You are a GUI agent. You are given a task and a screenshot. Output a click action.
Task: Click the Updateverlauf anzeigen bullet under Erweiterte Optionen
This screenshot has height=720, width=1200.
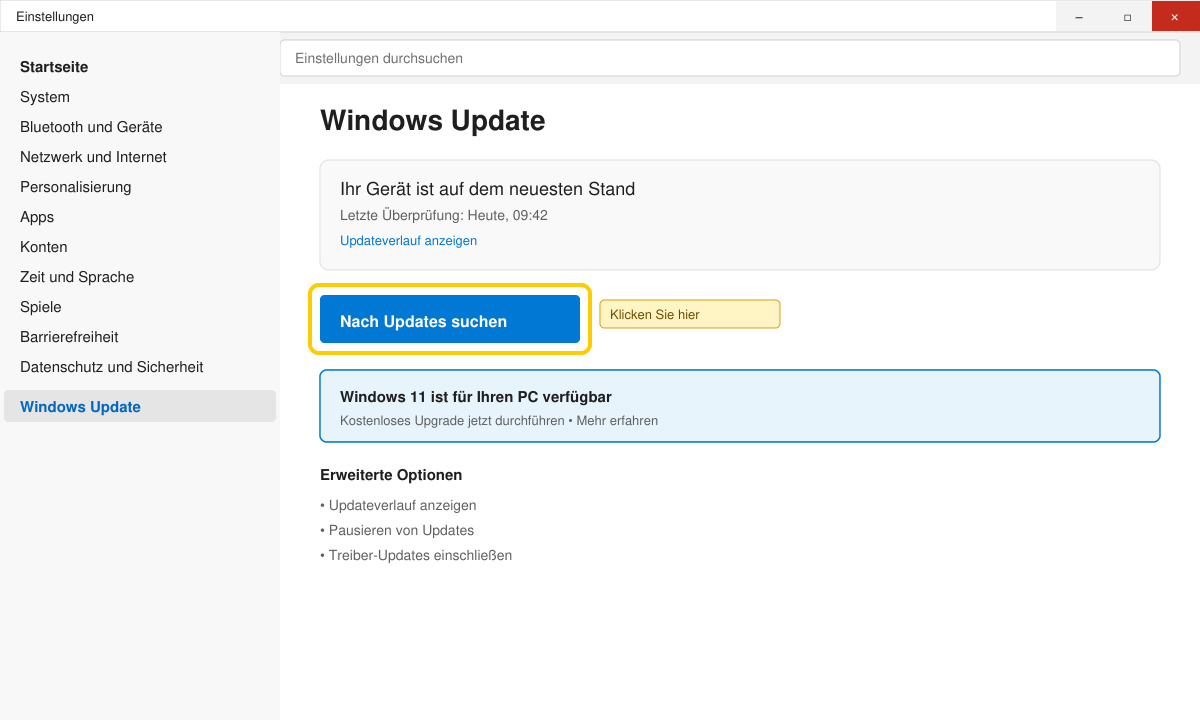point(398,505)
